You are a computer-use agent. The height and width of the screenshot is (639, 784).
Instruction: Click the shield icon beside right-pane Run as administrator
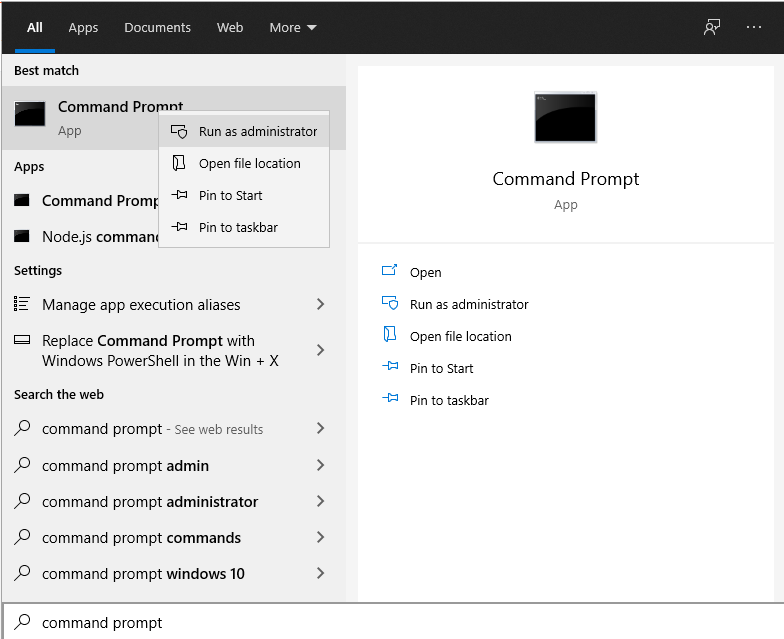tap(390, 304)
